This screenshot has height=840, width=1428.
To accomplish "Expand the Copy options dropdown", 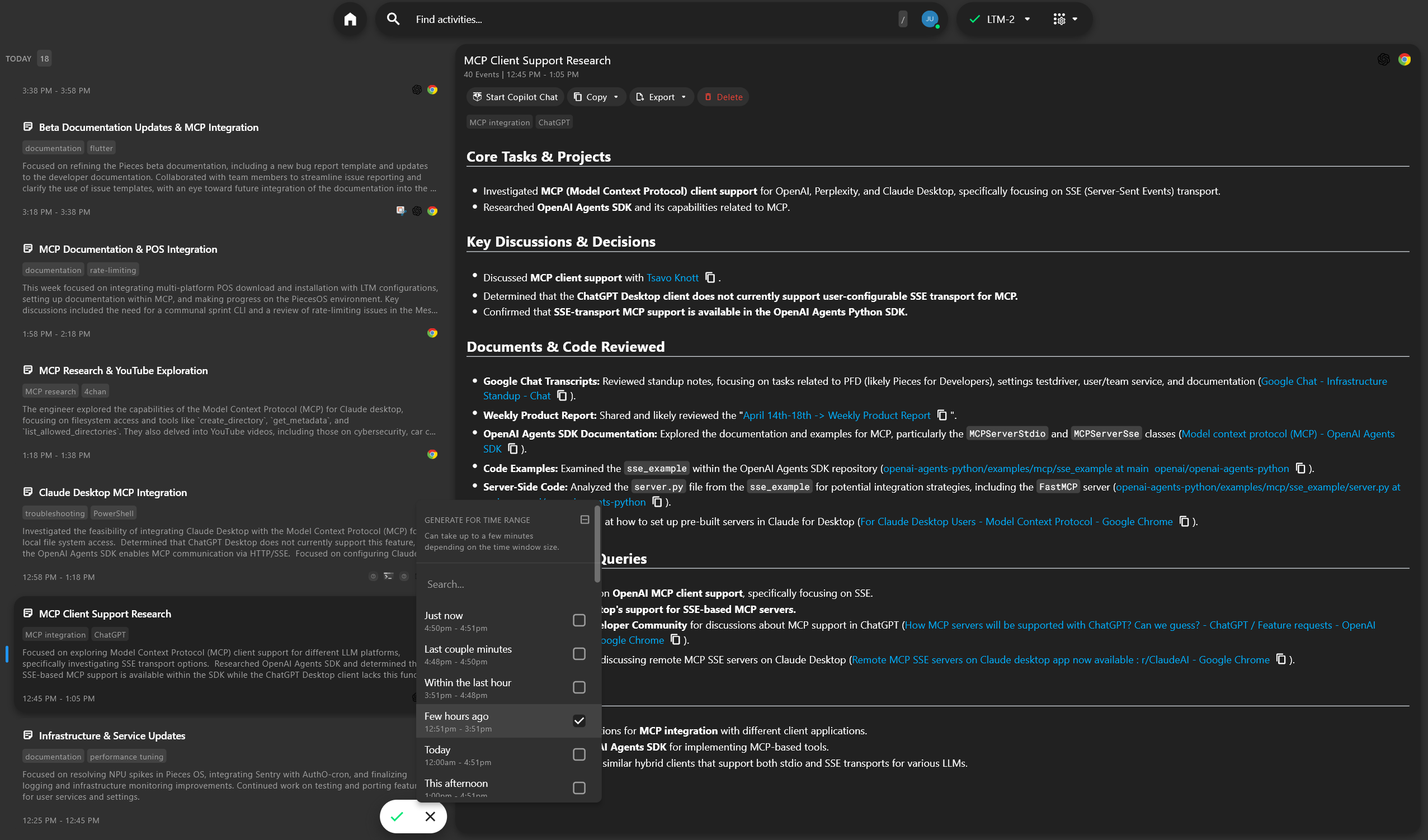I will point(616,97).
